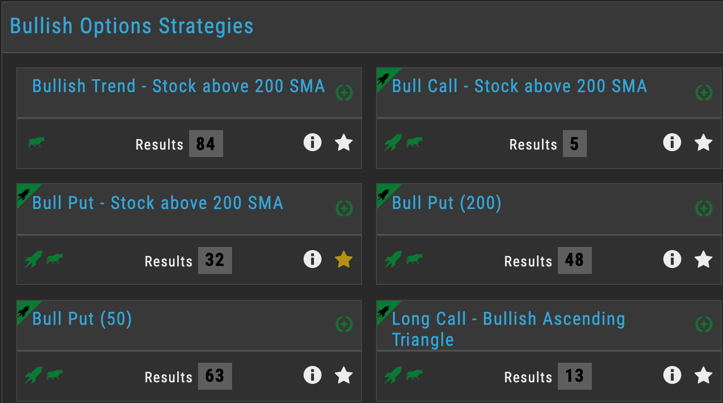
Task: Click the green plus on Long Call Ascending Triangle
Action: pyautogui.click(x=704, y=324)
